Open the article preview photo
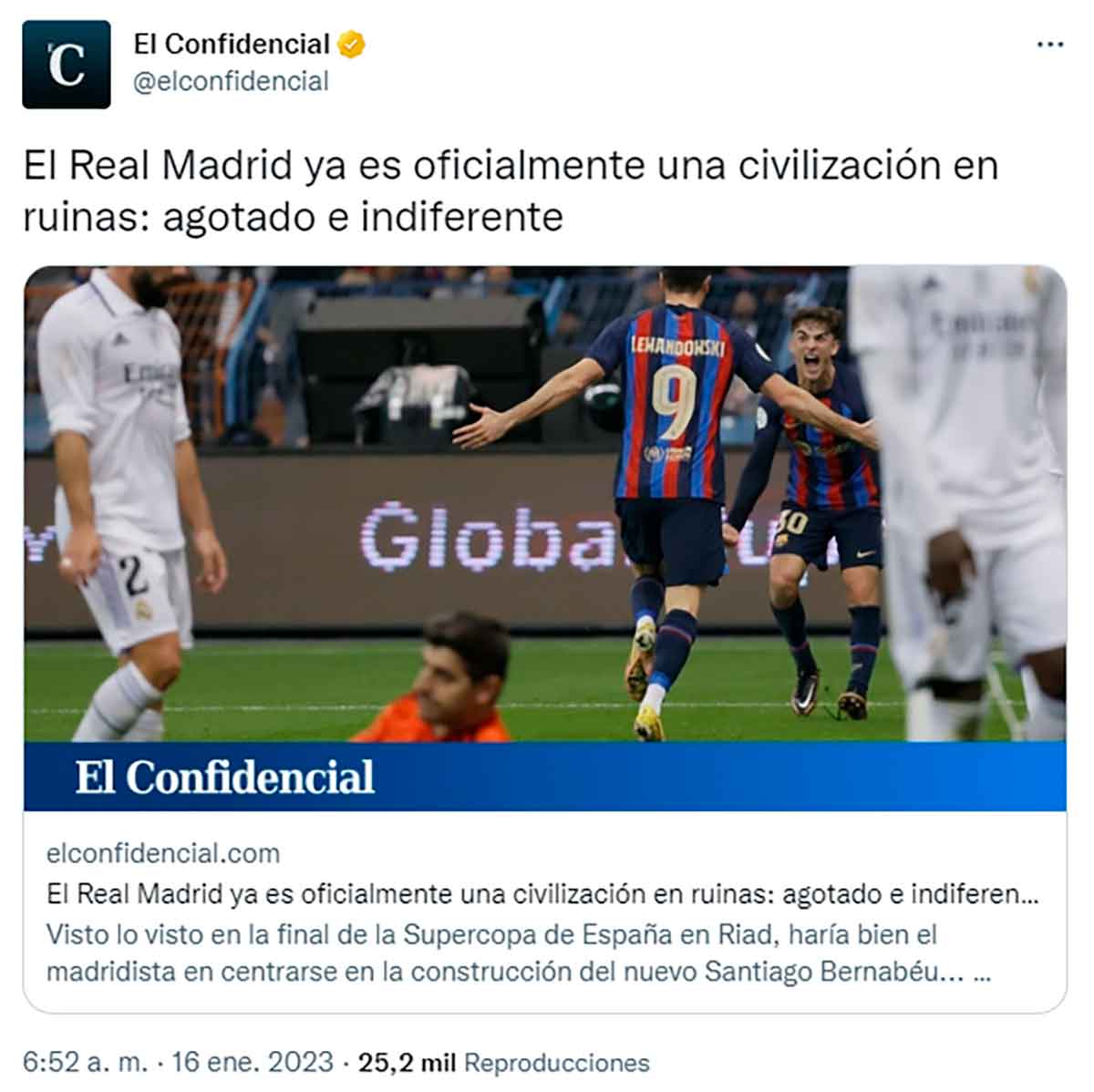1094x1092 pixels. [545, 503]
